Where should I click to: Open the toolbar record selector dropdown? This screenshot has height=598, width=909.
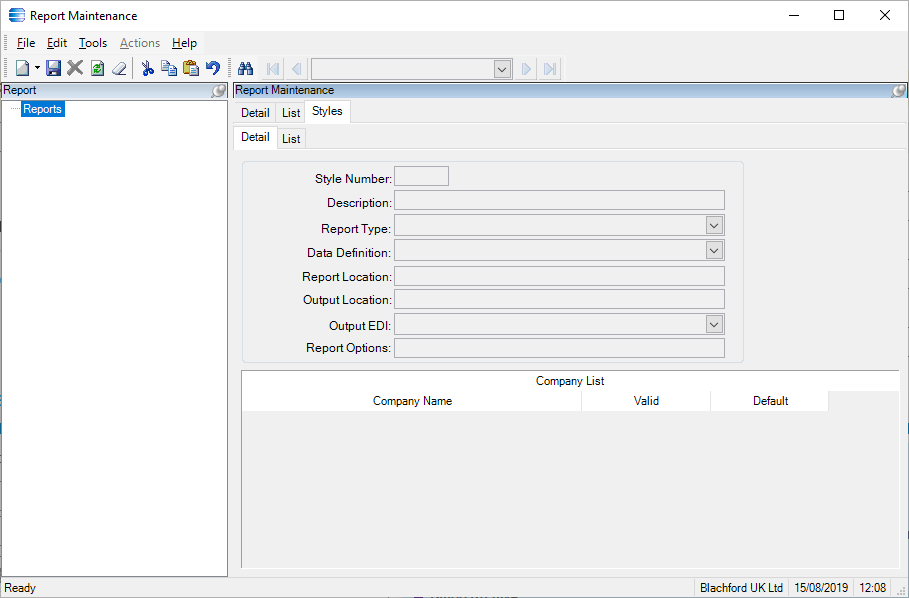(502, 70)
